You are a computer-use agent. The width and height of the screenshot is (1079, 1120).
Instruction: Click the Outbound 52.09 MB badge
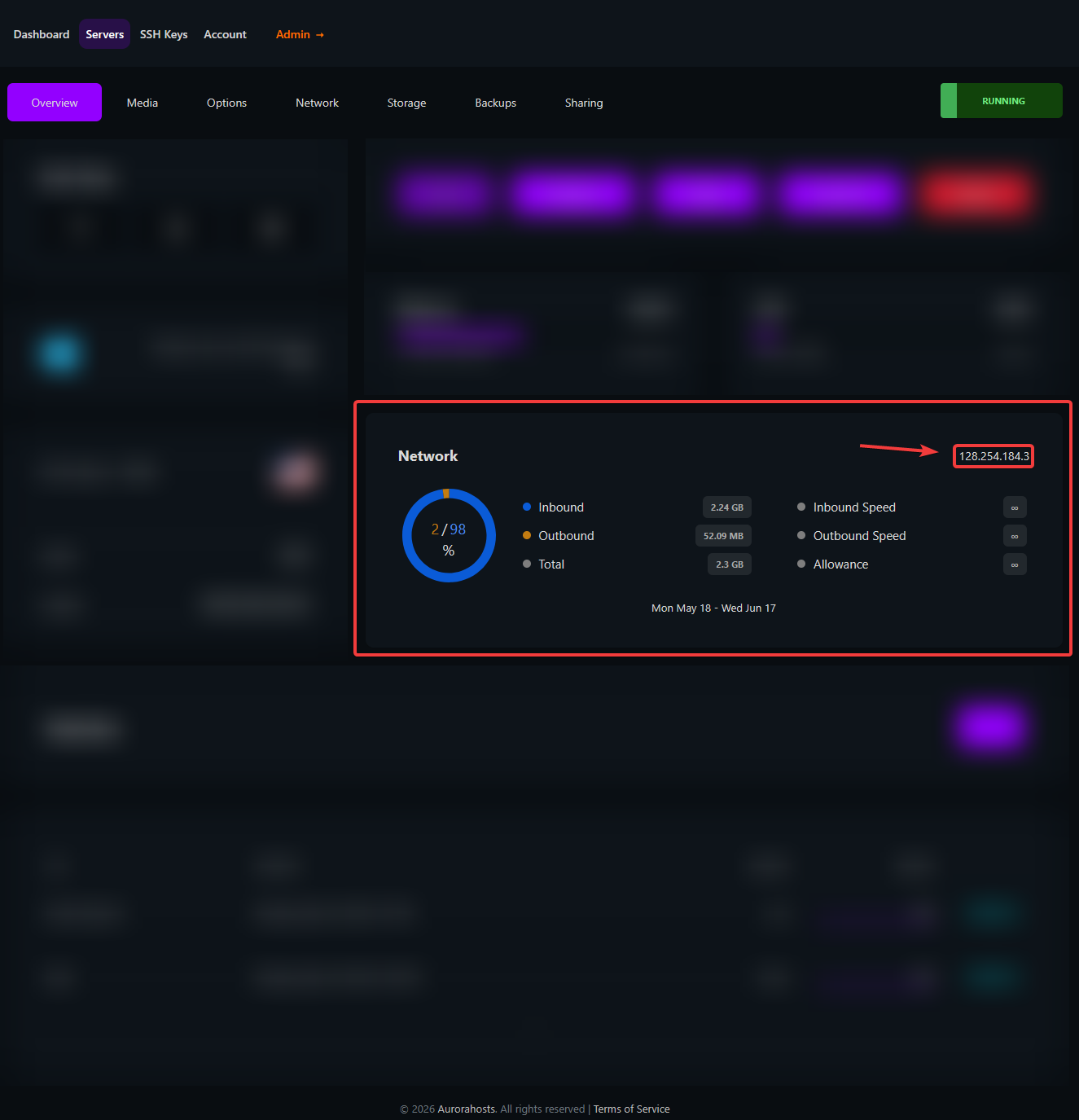tap(723, 536)
